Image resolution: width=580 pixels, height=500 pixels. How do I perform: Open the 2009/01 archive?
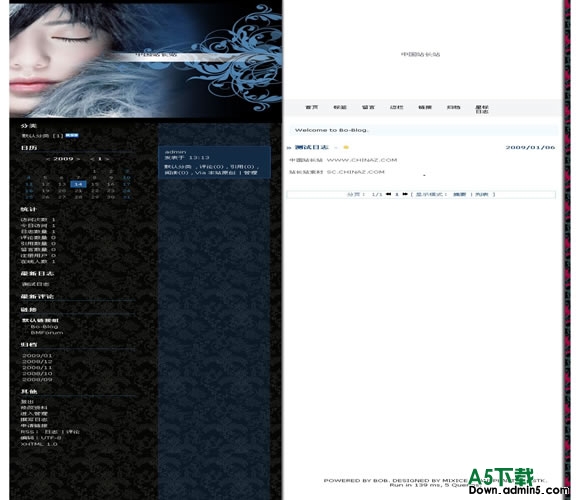[x=37, y=356]
